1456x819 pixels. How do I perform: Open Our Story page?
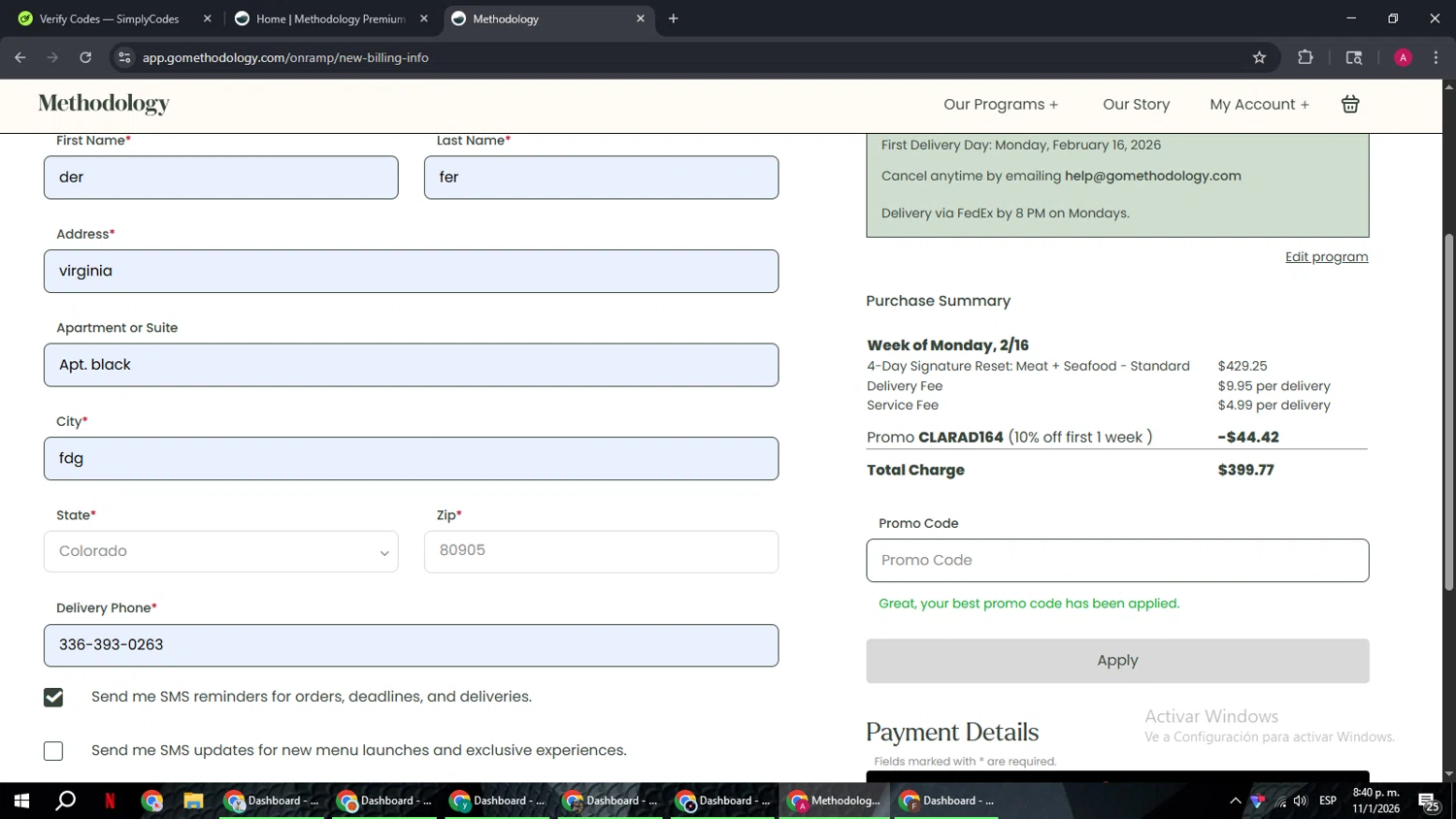tap(1136, 105)
